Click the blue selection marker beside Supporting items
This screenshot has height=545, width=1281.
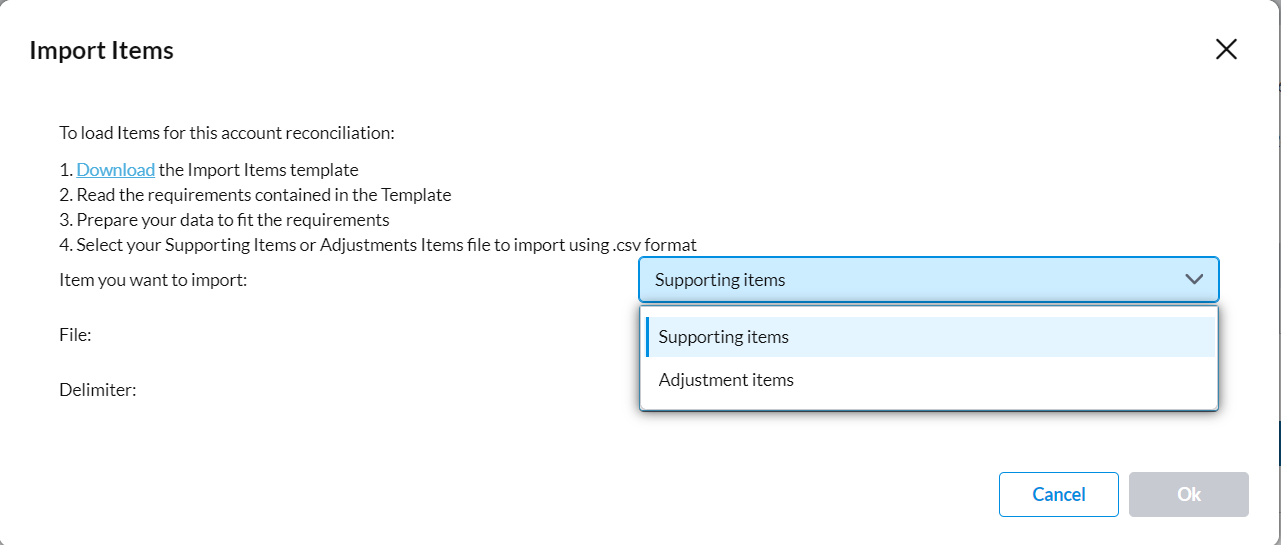[x=647, y=337]
